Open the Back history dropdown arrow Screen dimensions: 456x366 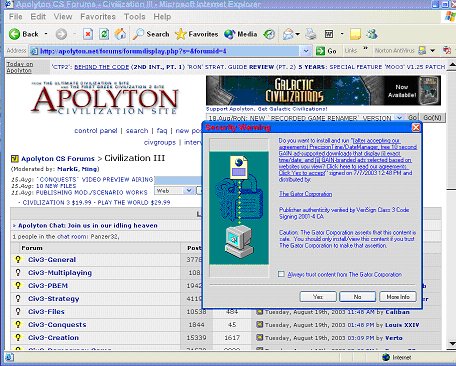46,34
